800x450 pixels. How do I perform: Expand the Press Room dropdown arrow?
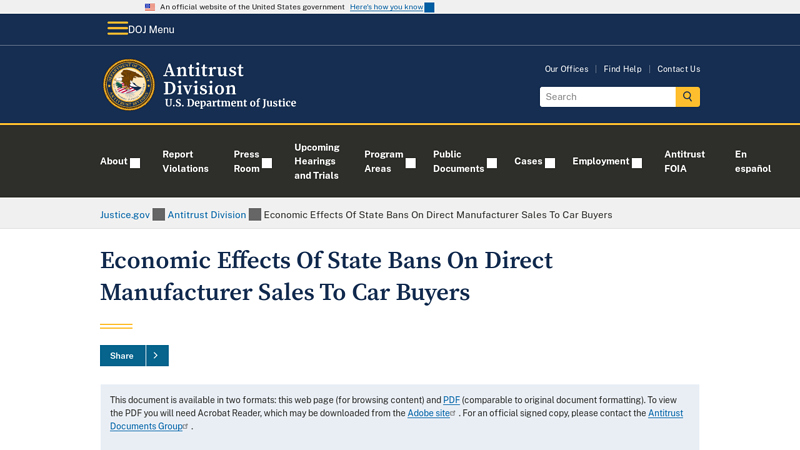point(267,163)
